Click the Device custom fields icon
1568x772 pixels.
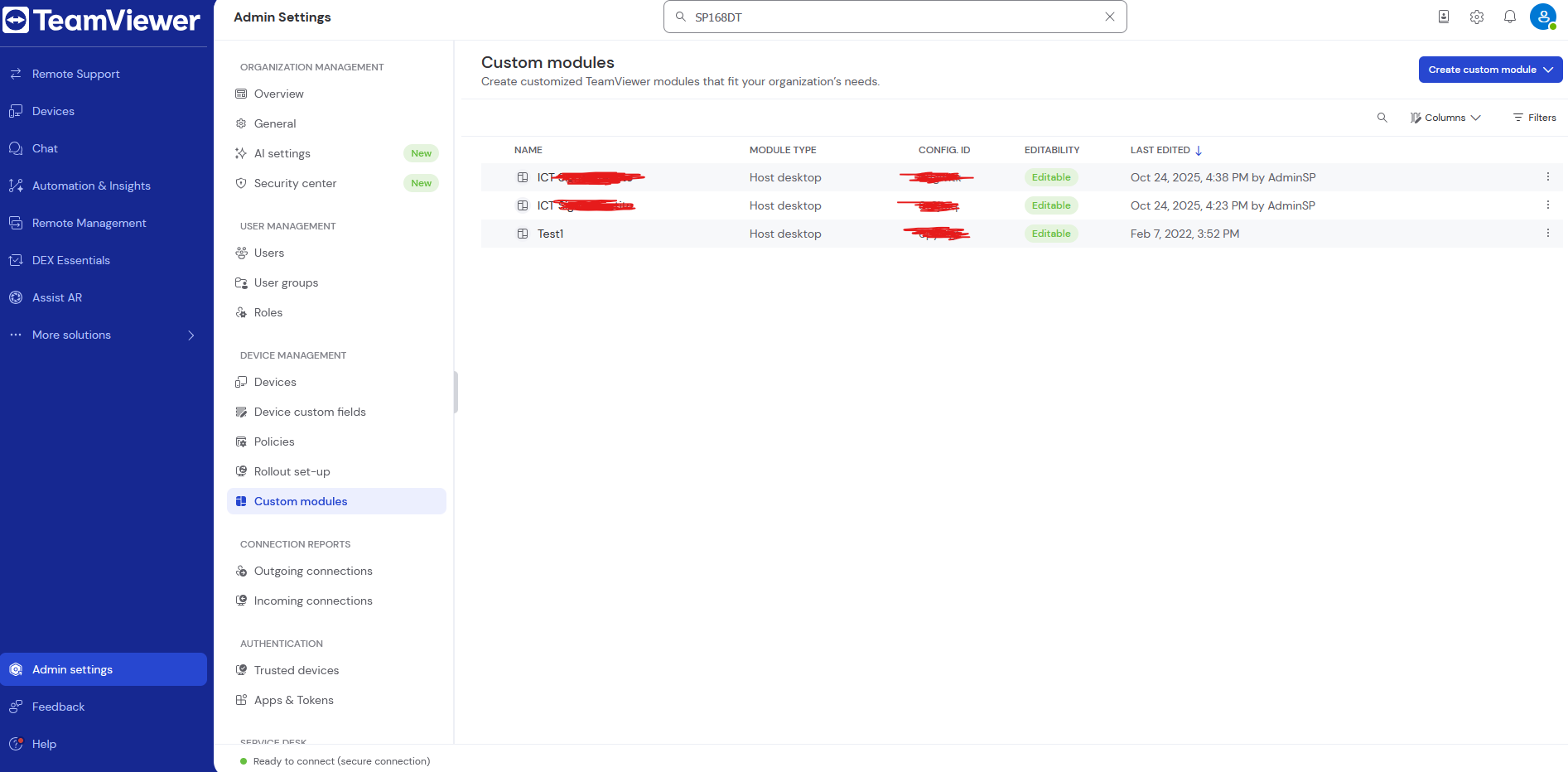[241, 412]
